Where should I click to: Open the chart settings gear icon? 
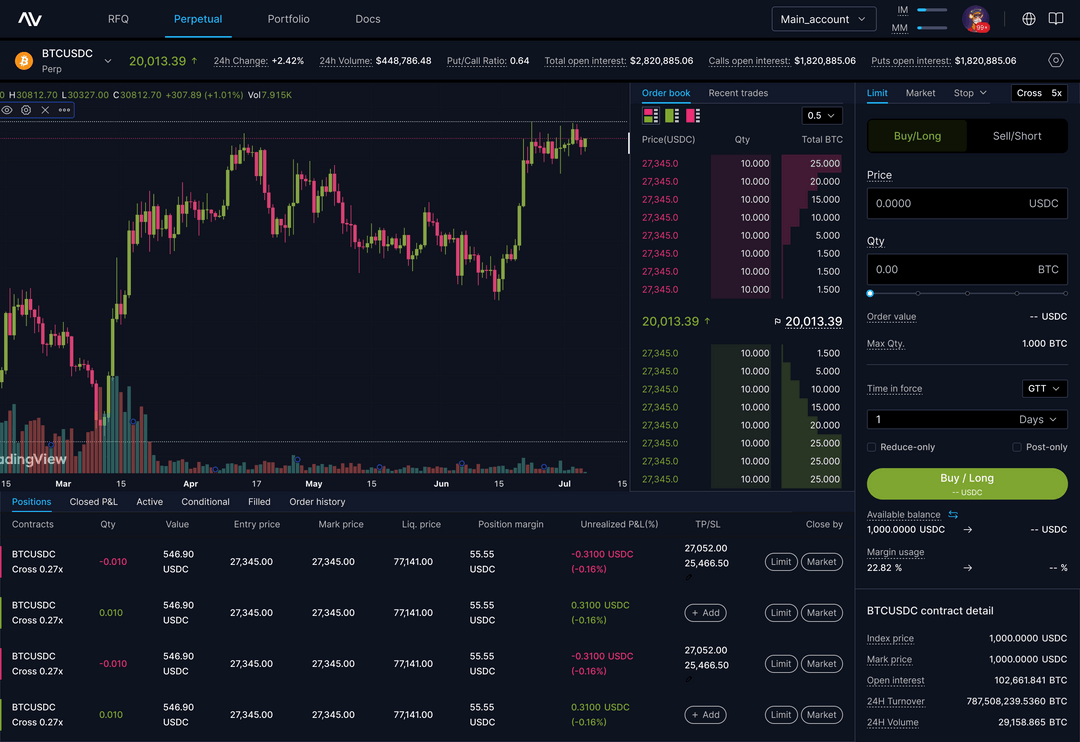click(24, 110)
